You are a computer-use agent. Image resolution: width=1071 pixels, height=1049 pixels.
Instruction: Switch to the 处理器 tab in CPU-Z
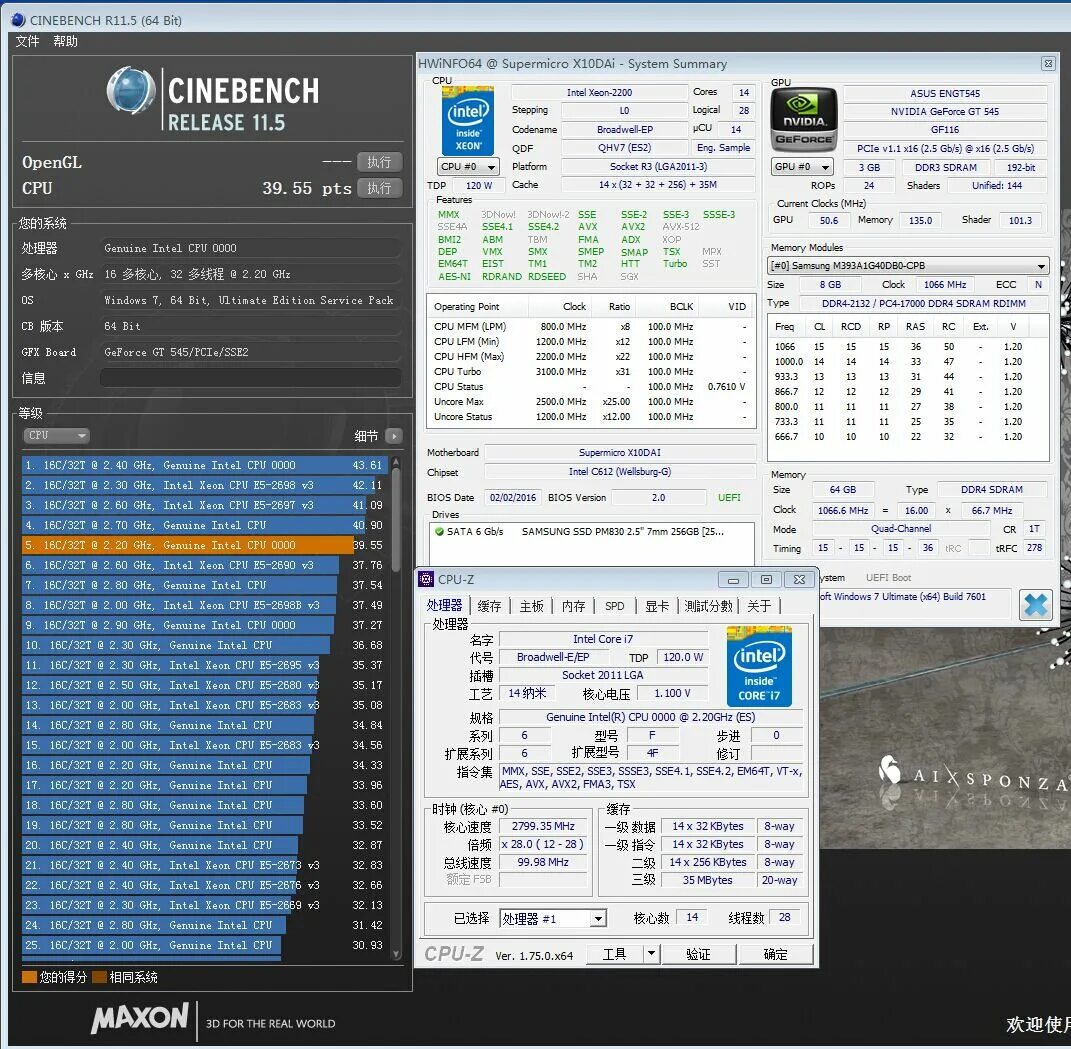(444, 605)
